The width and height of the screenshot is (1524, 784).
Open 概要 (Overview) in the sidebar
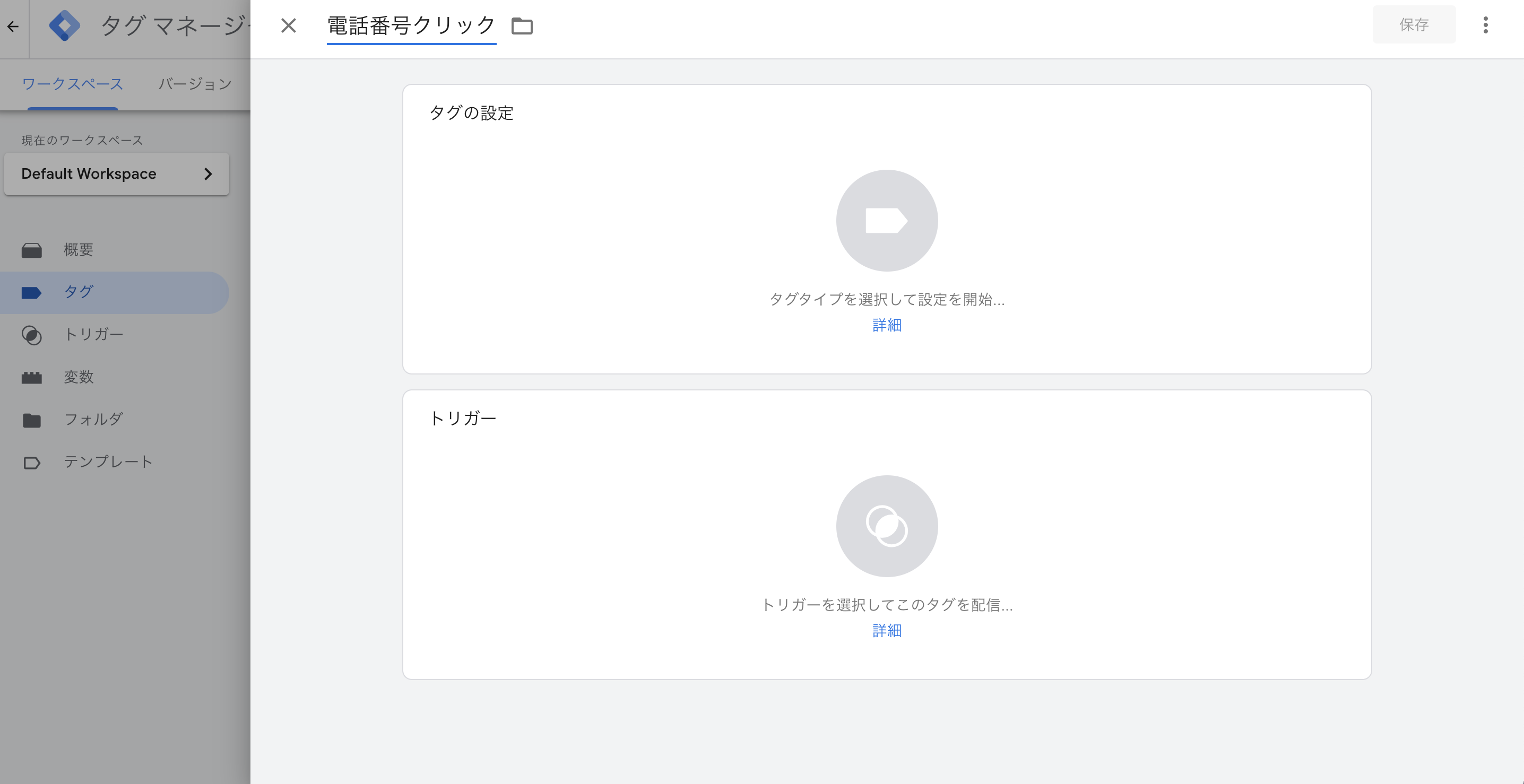[78, 249]
